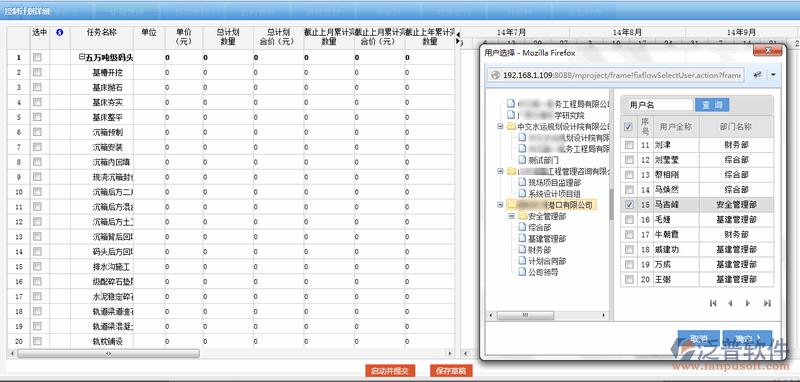Go to the next page of users

(748, 303)
